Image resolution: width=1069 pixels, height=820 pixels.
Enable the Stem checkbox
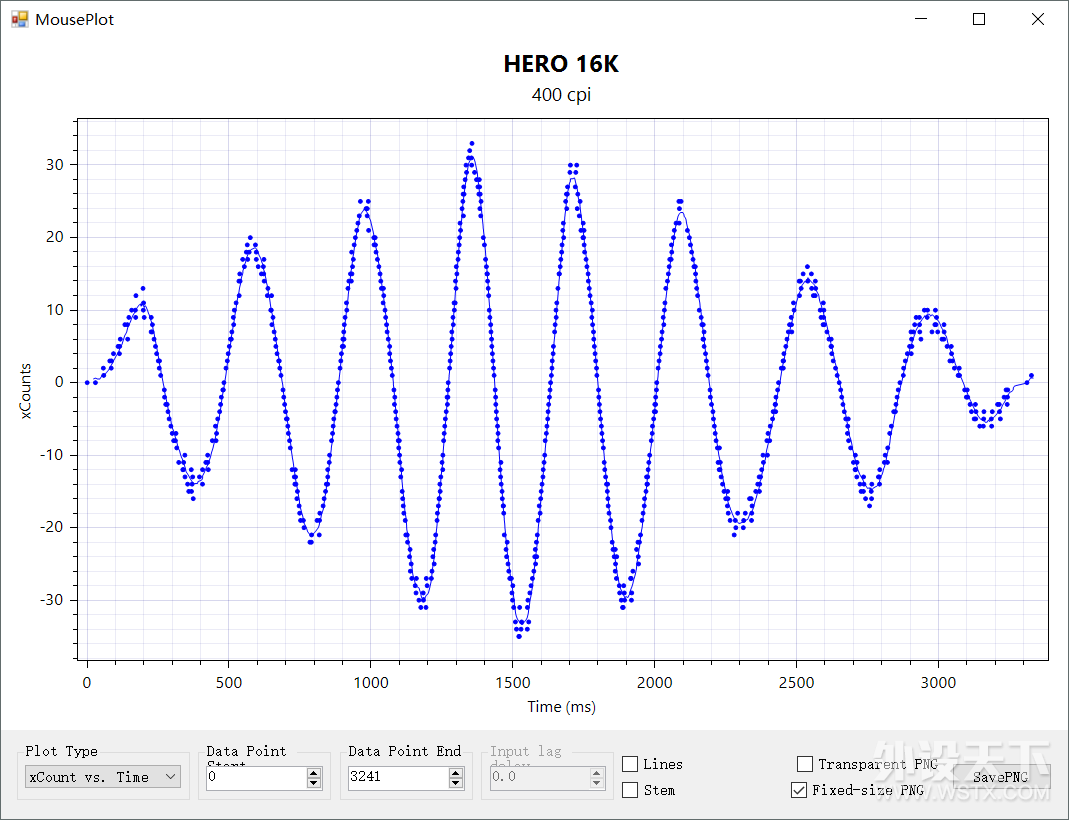(x=631, y=790)
